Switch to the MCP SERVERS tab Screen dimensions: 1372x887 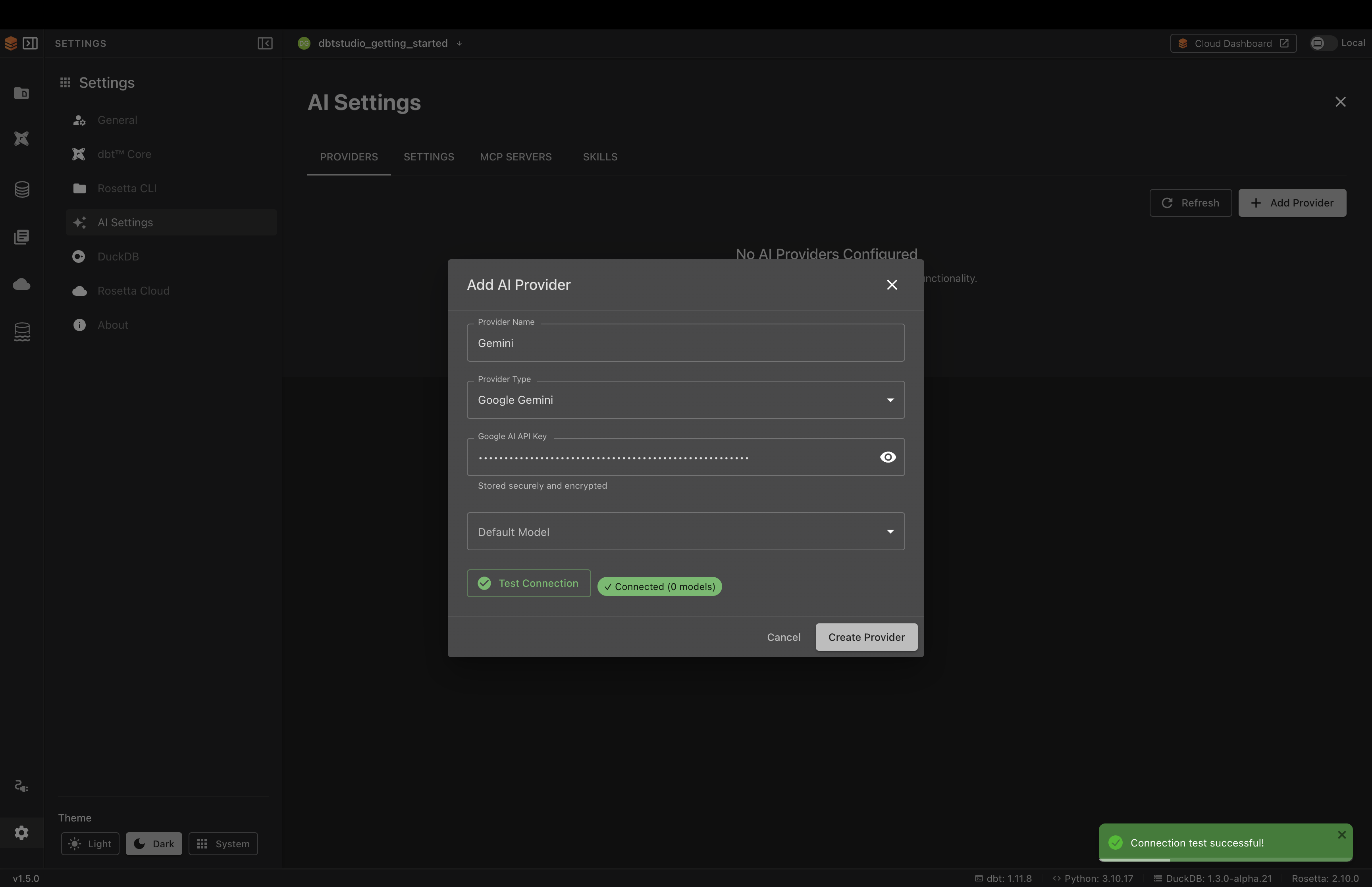coord(516,157)
